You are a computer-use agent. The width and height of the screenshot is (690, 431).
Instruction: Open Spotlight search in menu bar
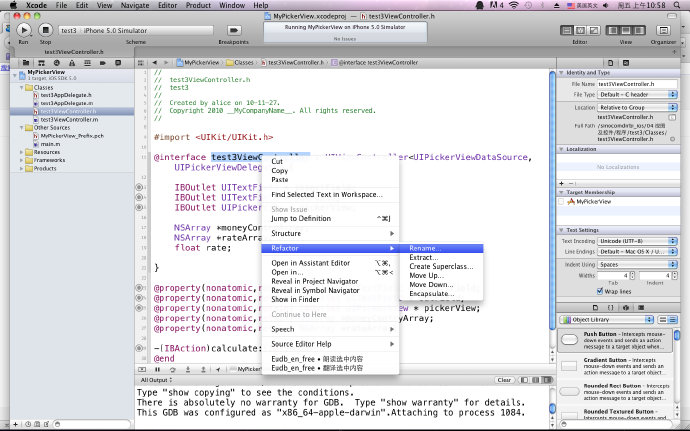[677, 5]
